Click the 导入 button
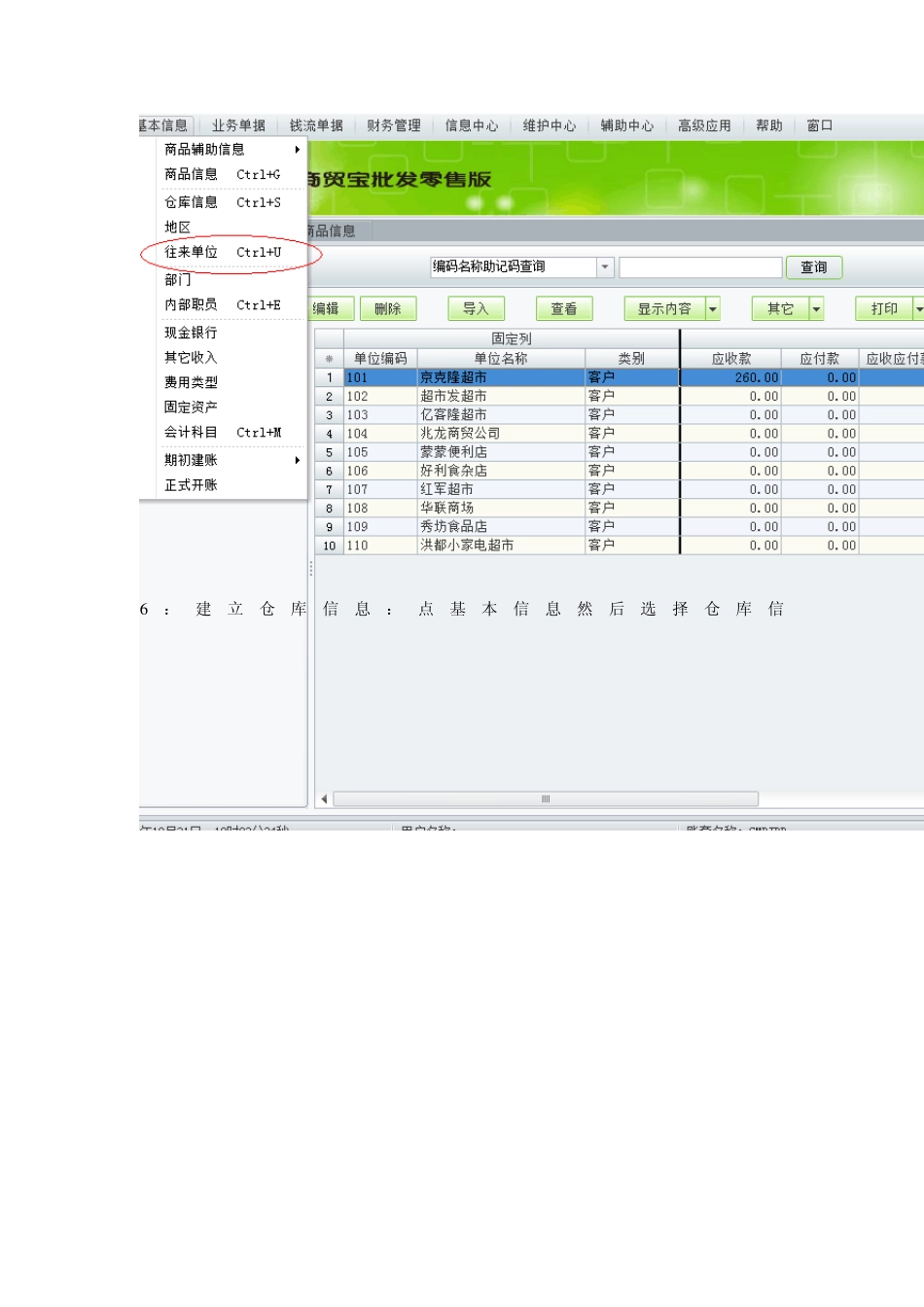 click(x=476, y=308)
